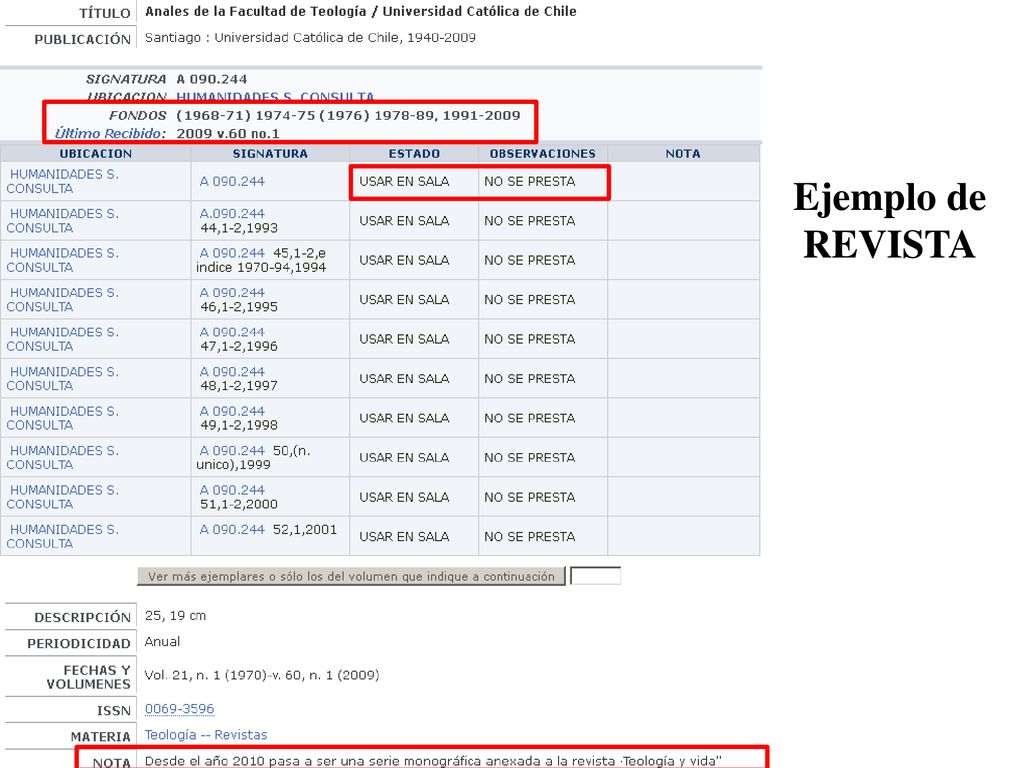
Task: Open signatura link with 47,1-2,1996
Action: [232, 332]
